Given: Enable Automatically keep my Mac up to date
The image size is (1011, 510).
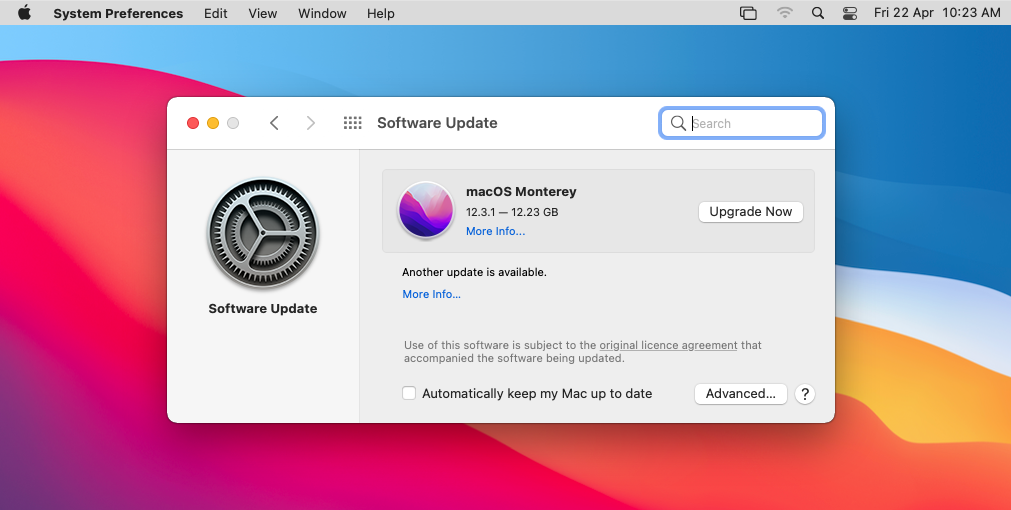Looking at the screenshot, I should 409,393.
